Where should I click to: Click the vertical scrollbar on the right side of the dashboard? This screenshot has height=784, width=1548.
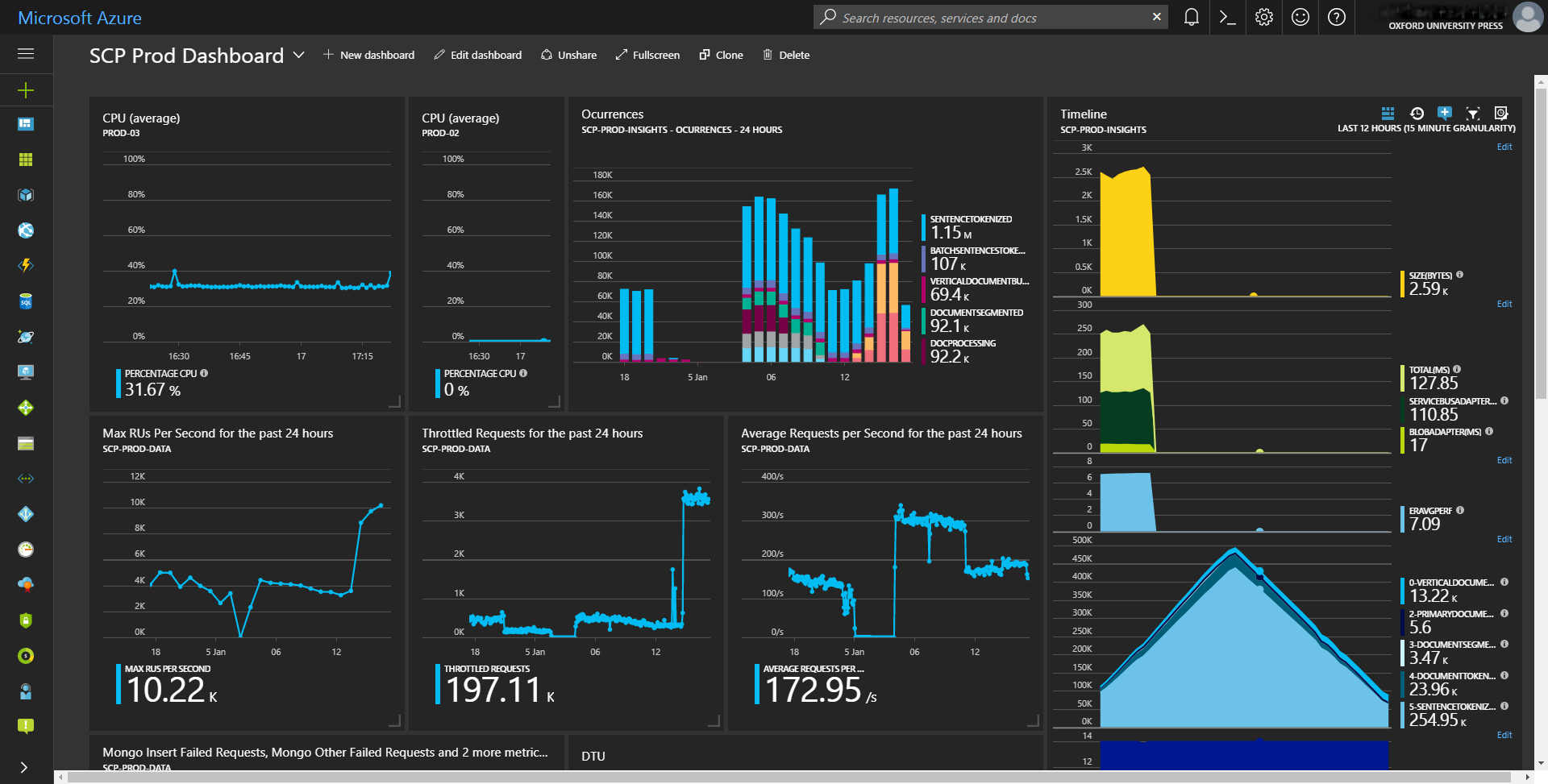(1541, 242)
